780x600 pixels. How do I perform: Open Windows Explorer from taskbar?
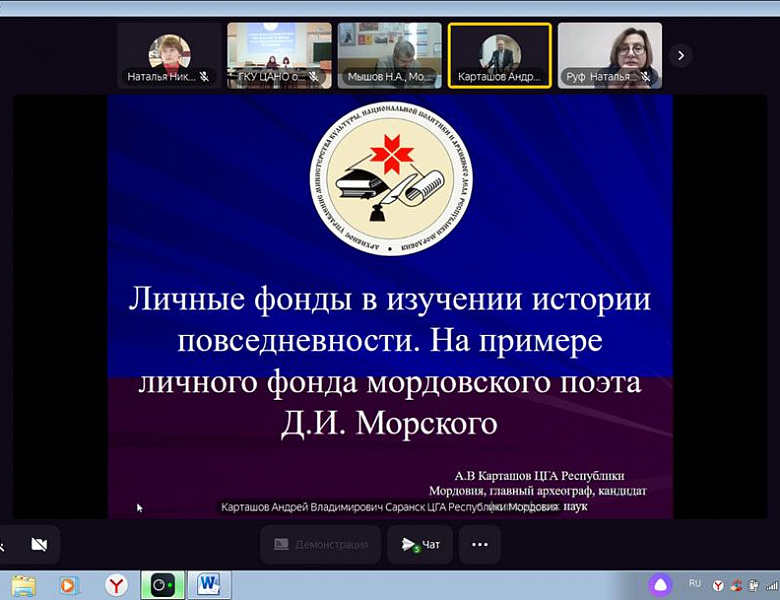coord(23,586)
